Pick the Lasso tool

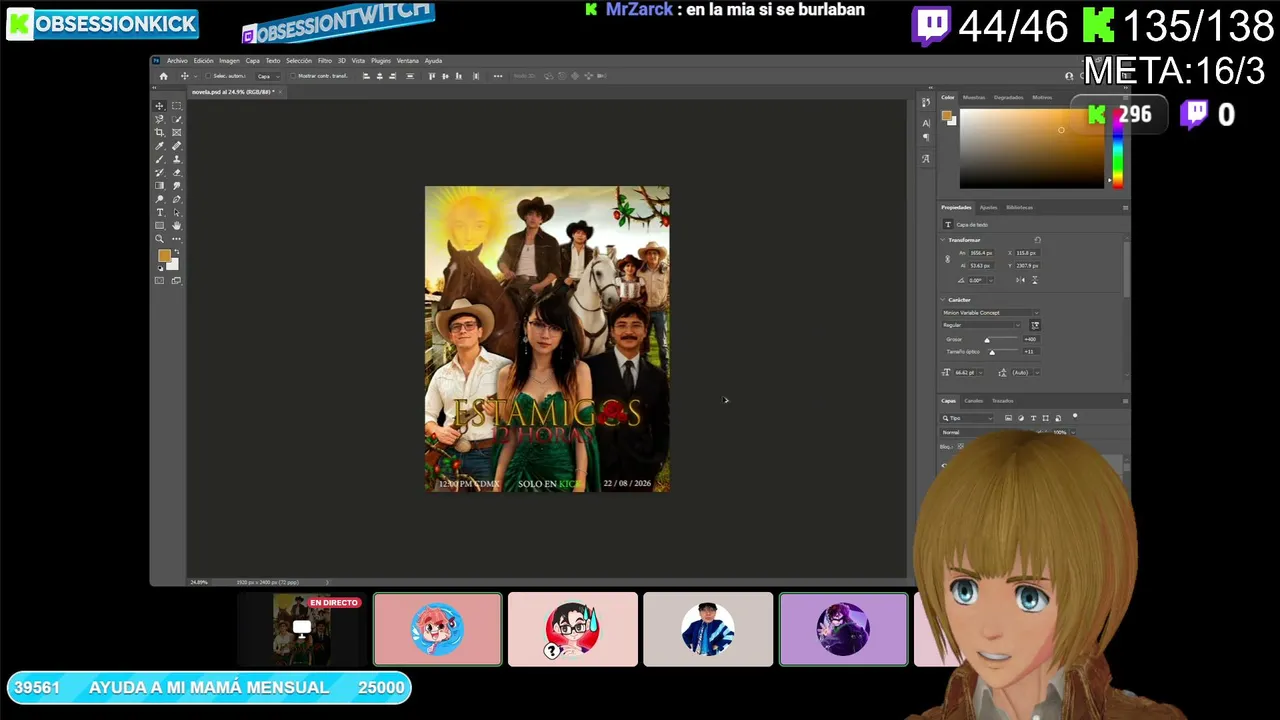pos(159,119)
